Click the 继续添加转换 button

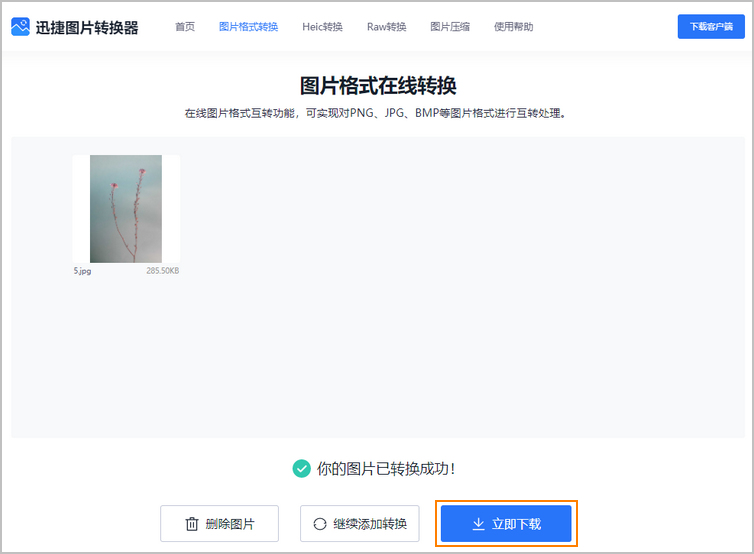360,523
